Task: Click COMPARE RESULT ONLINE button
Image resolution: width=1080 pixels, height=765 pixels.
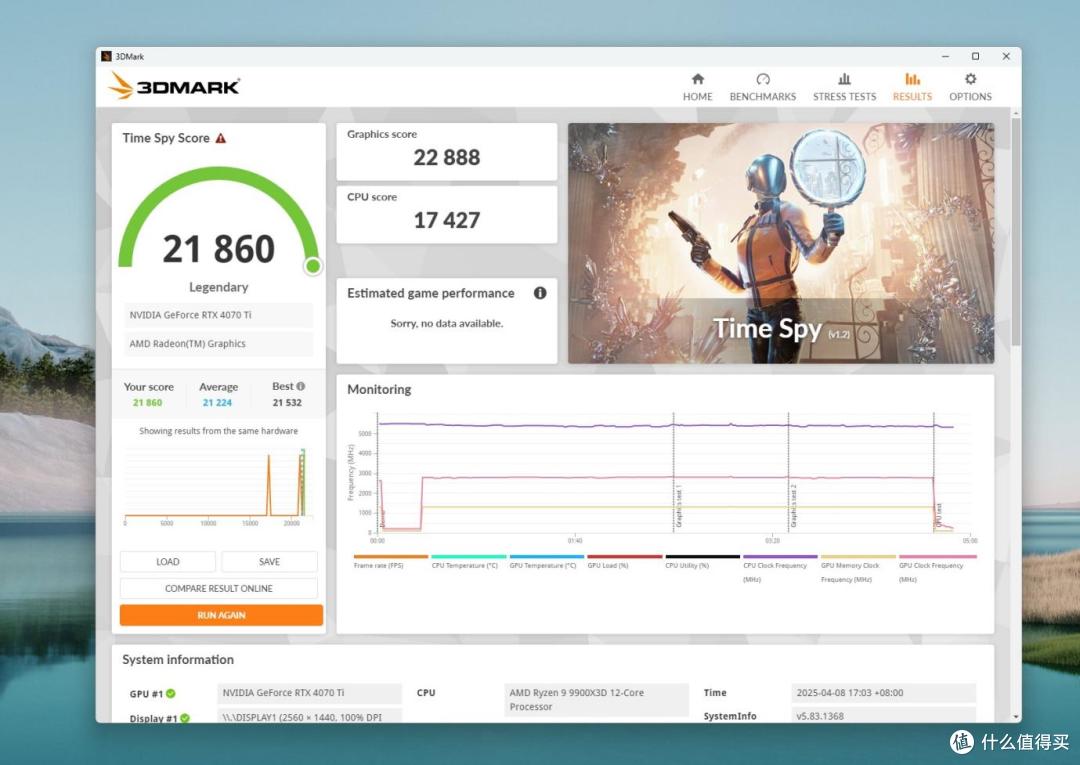Action: coord(218,588)
